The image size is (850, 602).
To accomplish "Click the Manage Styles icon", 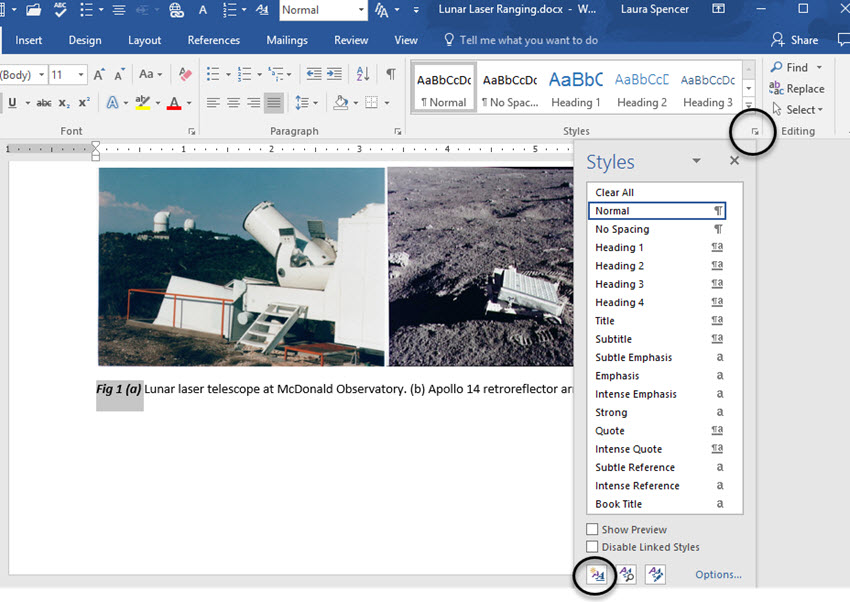I will click(x=655, y=575).
